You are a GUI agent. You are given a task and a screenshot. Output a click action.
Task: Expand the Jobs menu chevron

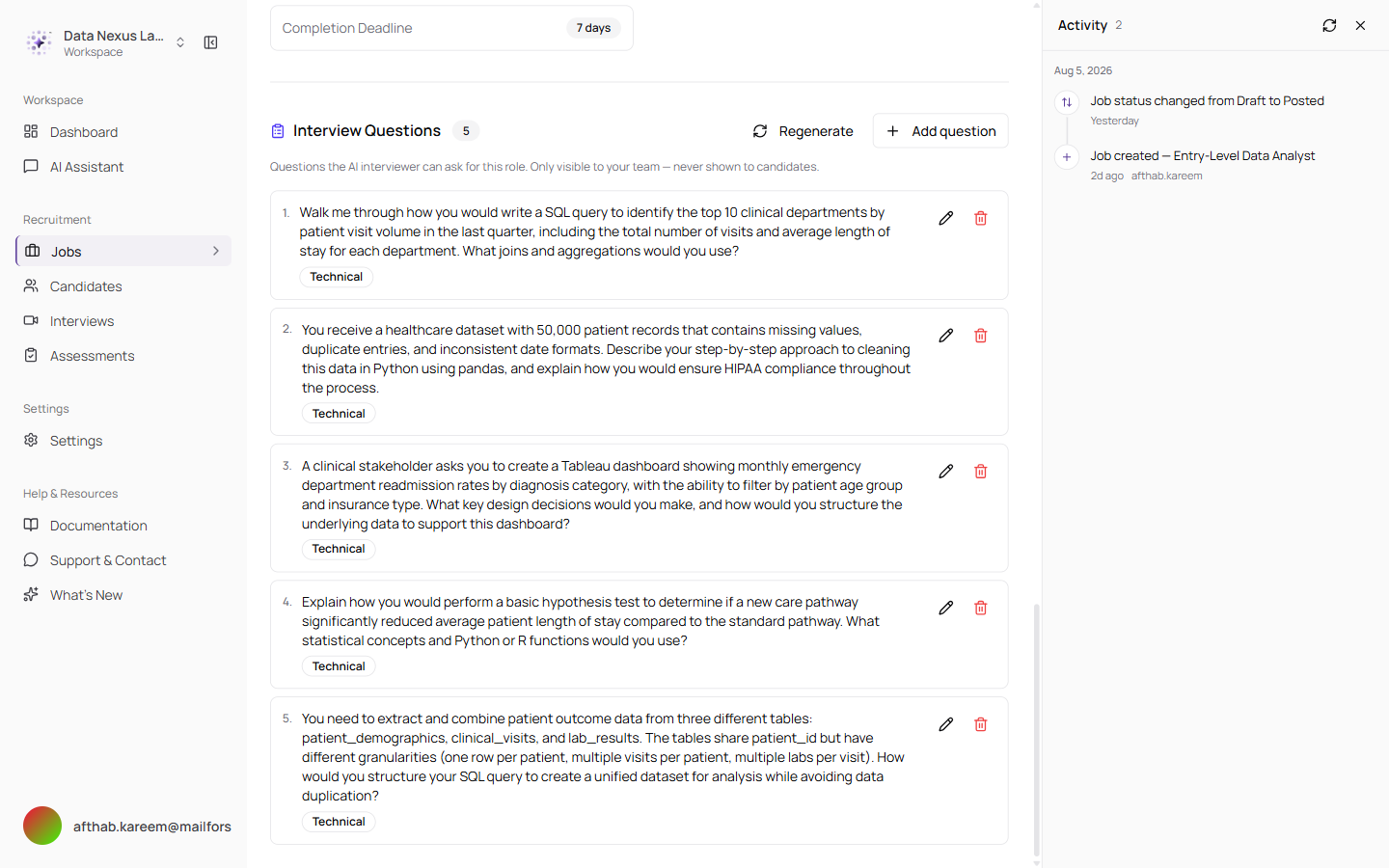pyautogui.click(x=216, y=251)
